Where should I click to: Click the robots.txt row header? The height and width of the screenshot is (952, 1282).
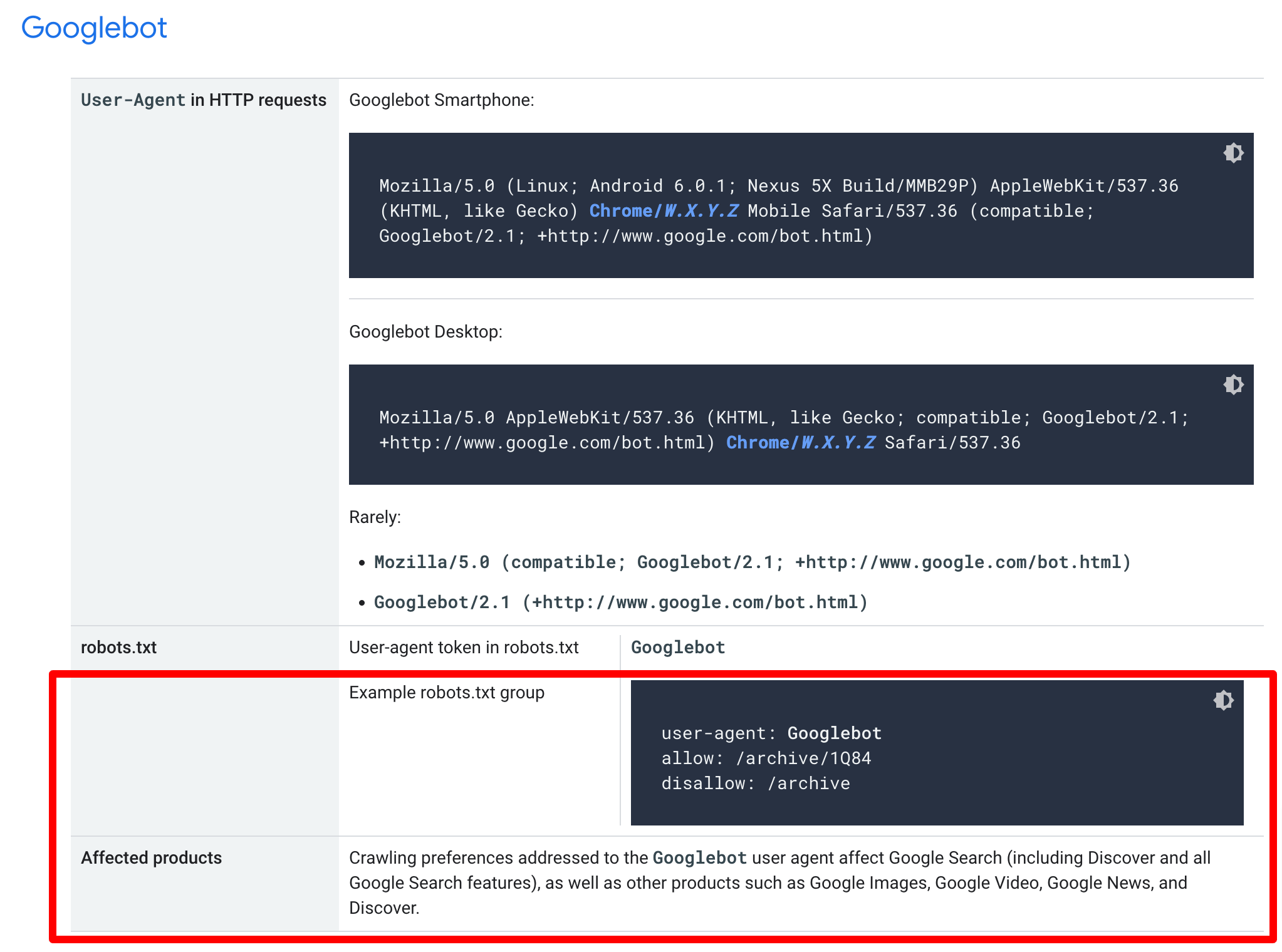pyautogui.click(x=118, y=647)
